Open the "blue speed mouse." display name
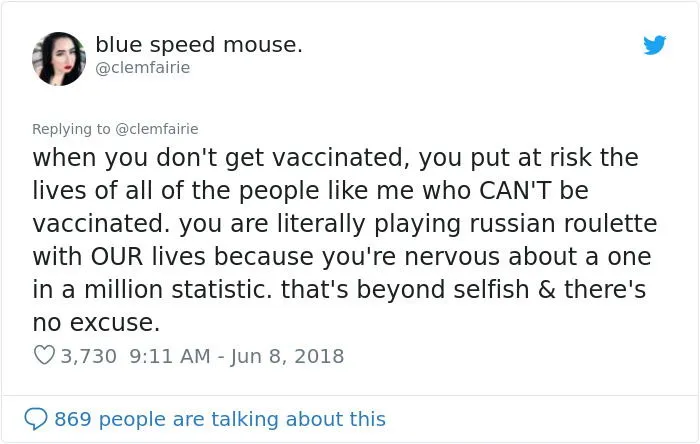The image size is (700, 444). click(199, 45)
